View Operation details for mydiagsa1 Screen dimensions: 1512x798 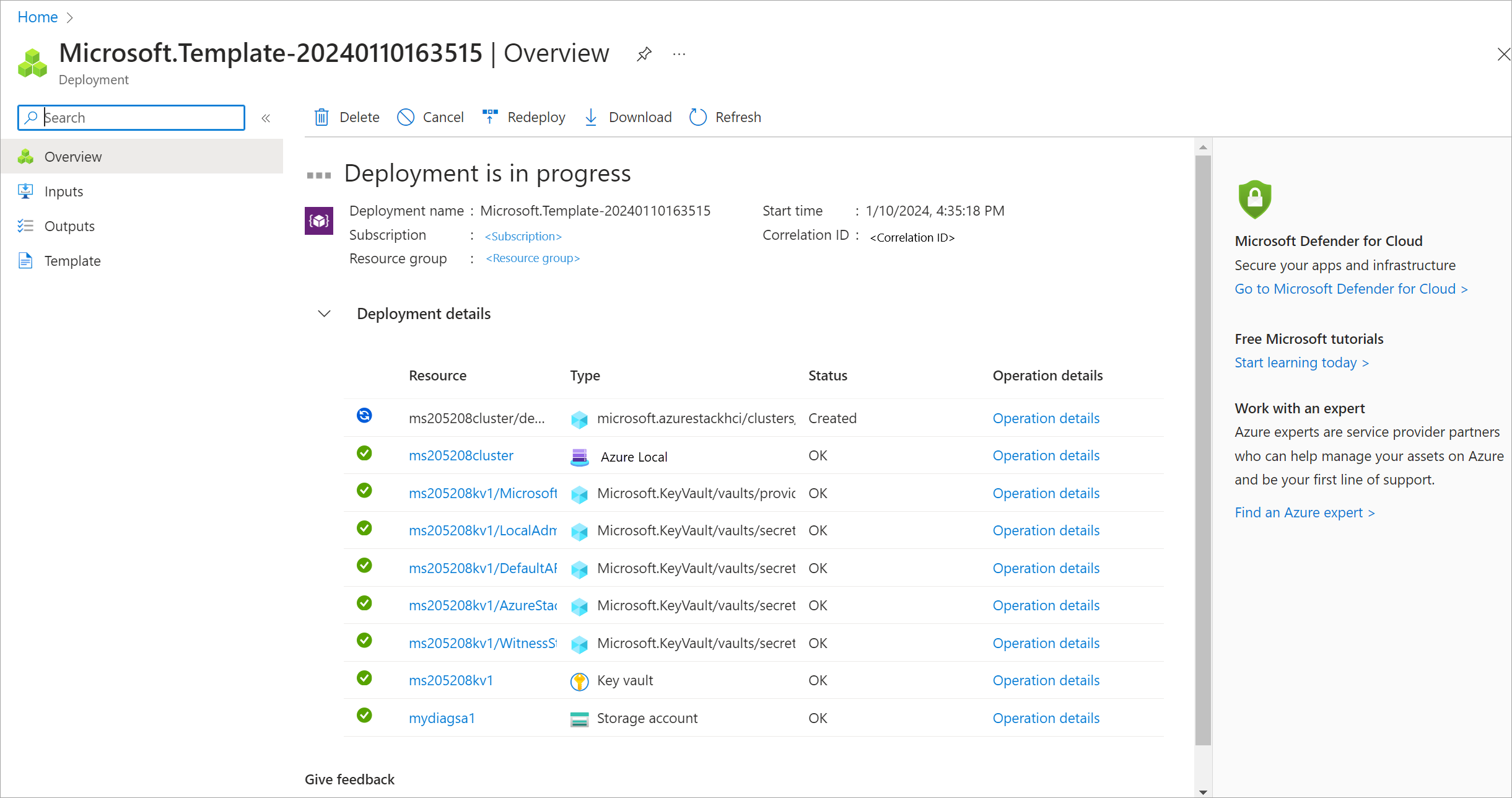pos(1046,718)
